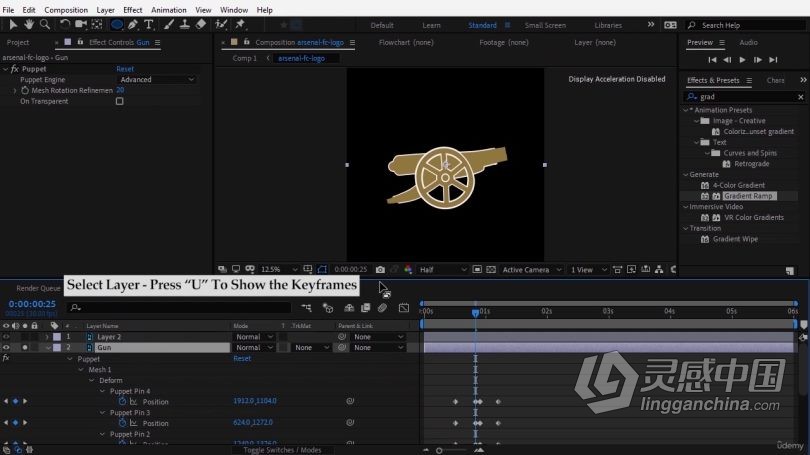810x455 pixels.
Task: Select the Pen tool
Action: click(133, 24)
